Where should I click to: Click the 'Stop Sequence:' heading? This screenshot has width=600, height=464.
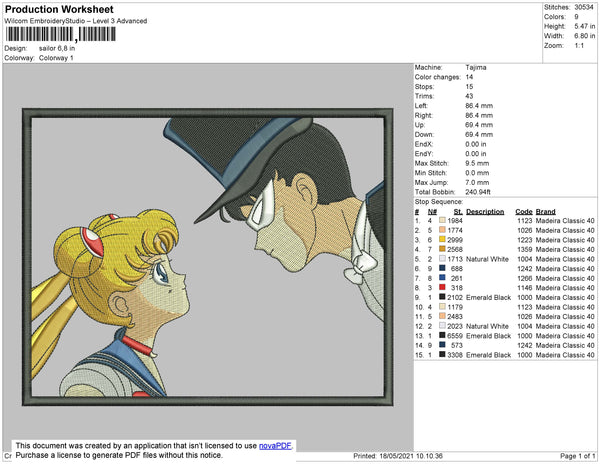(439, 202)
